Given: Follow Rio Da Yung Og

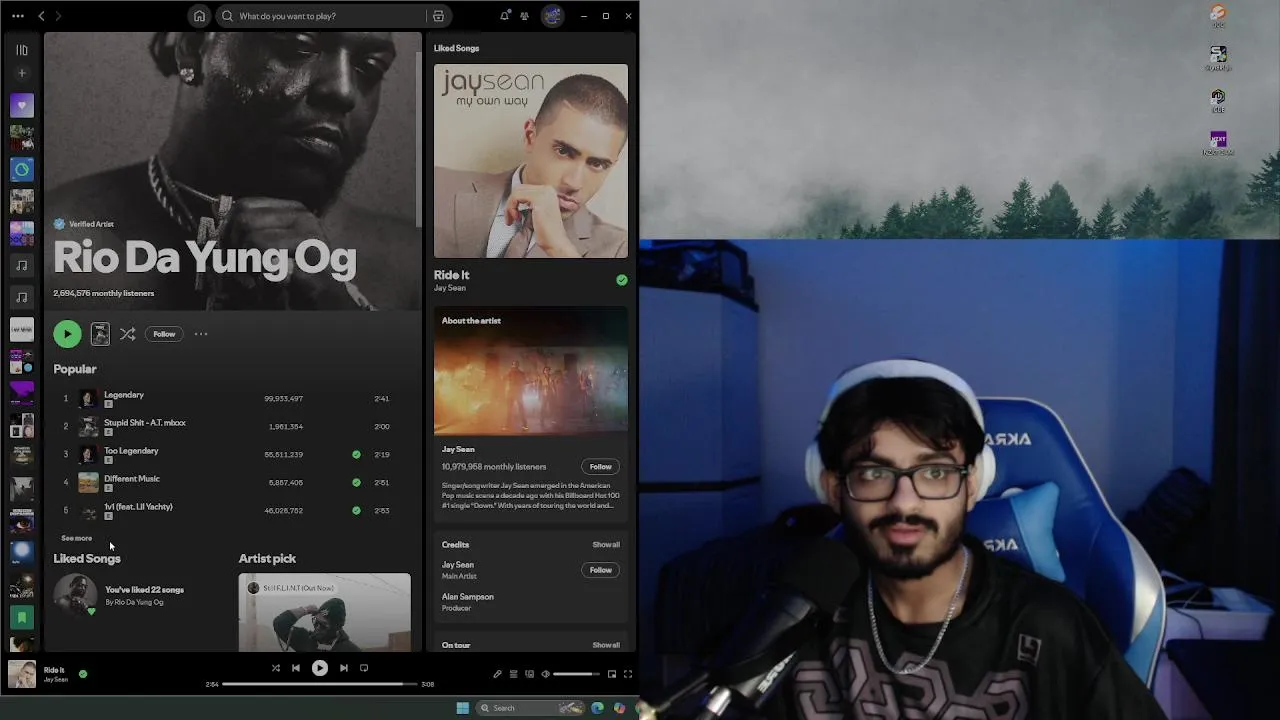Looking at the screenshot, I should click(164, 334).
